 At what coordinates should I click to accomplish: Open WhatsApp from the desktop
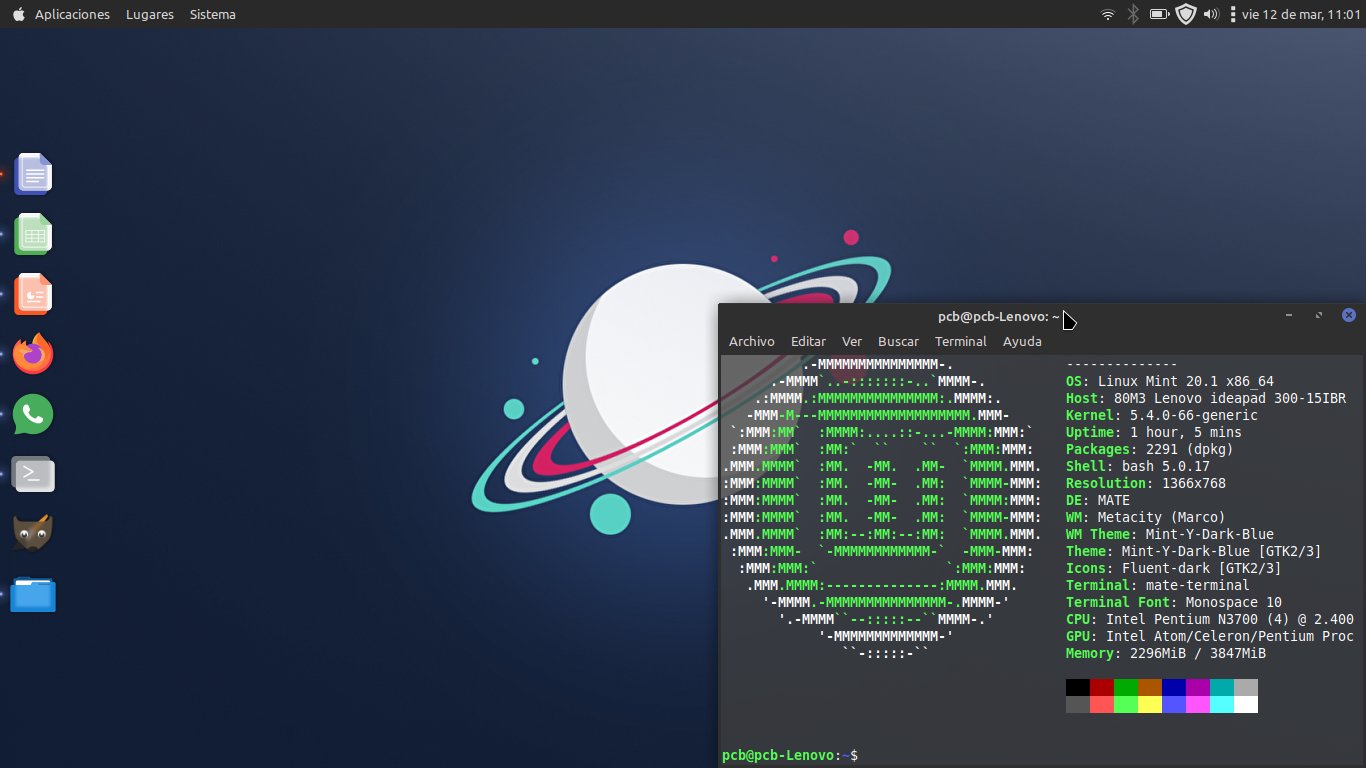[x=33, y=414]
